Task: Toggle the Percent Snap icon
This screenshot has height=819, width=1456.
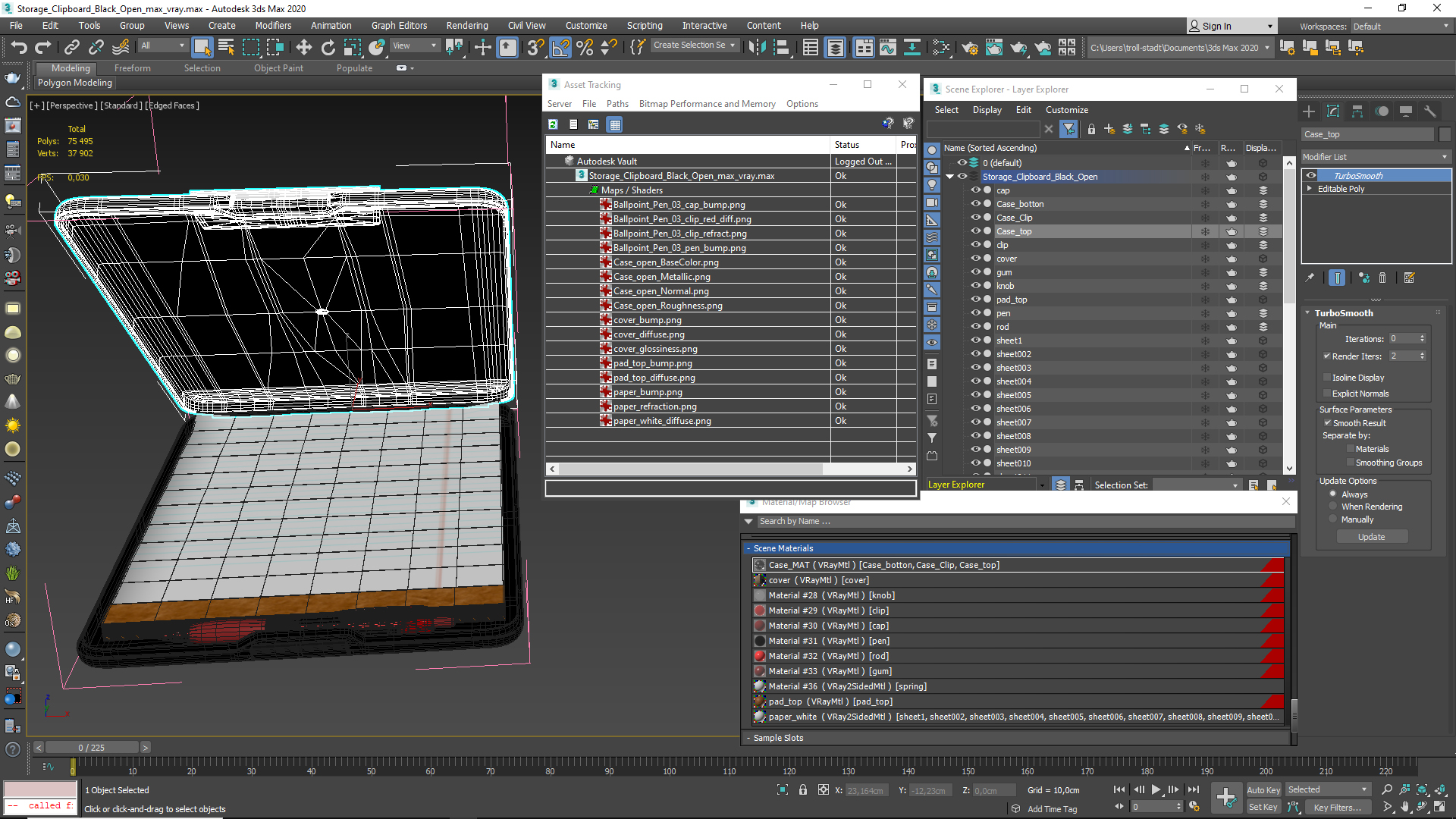Action: pos(585,47)
